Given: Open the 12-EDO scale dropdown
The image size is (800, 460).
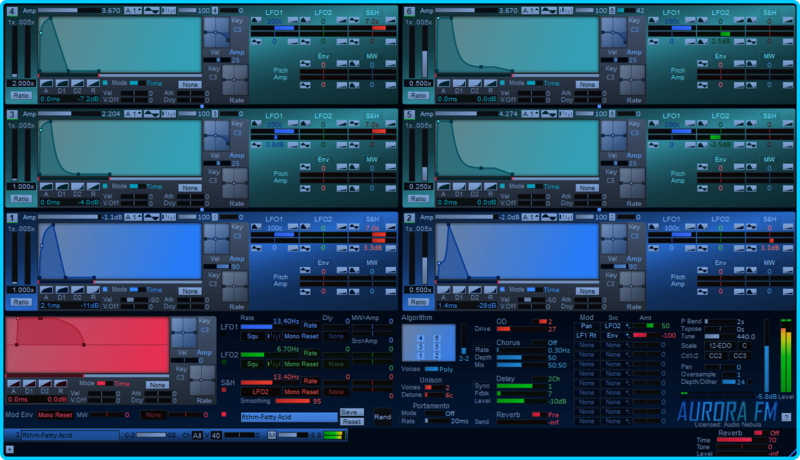Looking at the screenshot, I should [720, 345].
